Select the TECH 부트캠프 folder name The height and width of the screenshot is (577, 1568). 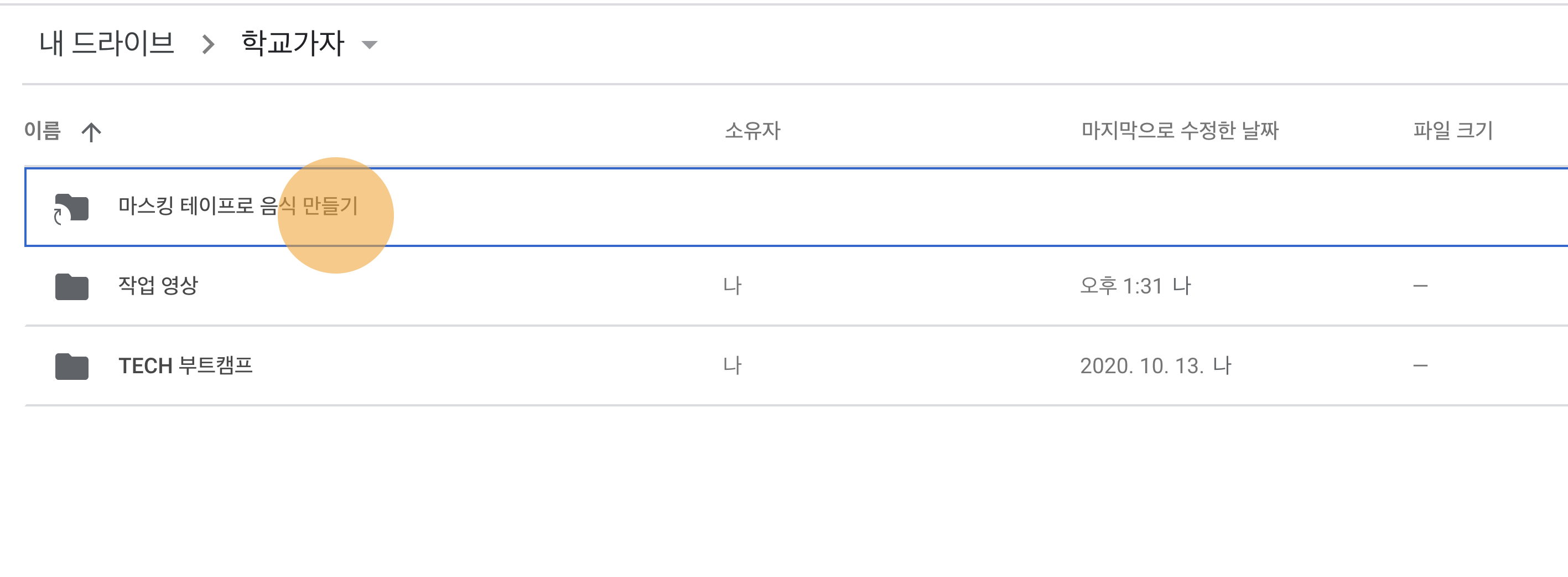pyautogui.click(x=186, y=365)
